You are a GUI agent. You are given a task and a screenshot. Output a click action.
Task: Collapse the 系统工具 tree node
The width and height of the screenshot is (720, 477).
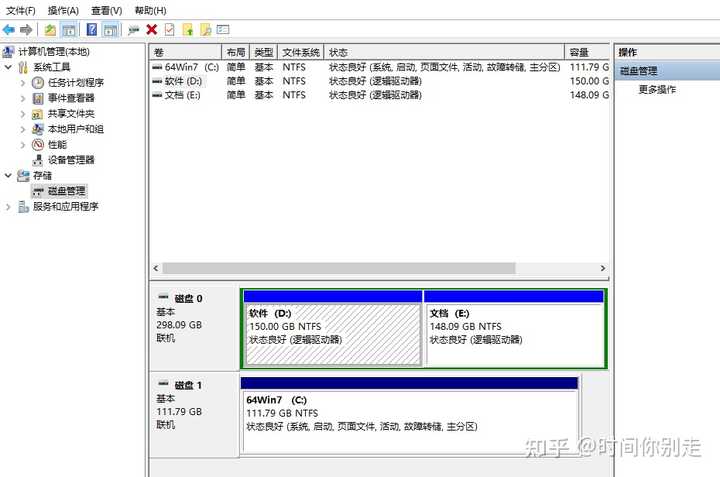(8, 67)
